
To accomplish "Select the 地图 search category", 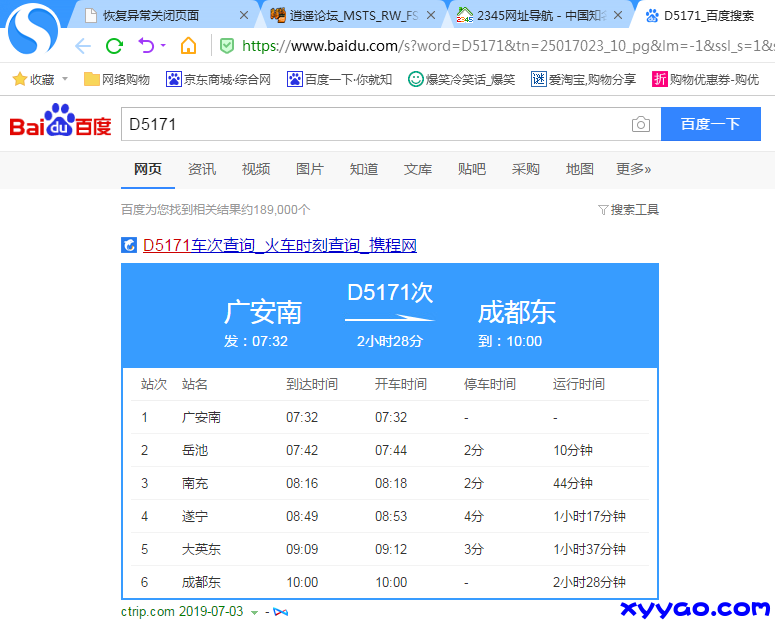I will tap(580, 169).
